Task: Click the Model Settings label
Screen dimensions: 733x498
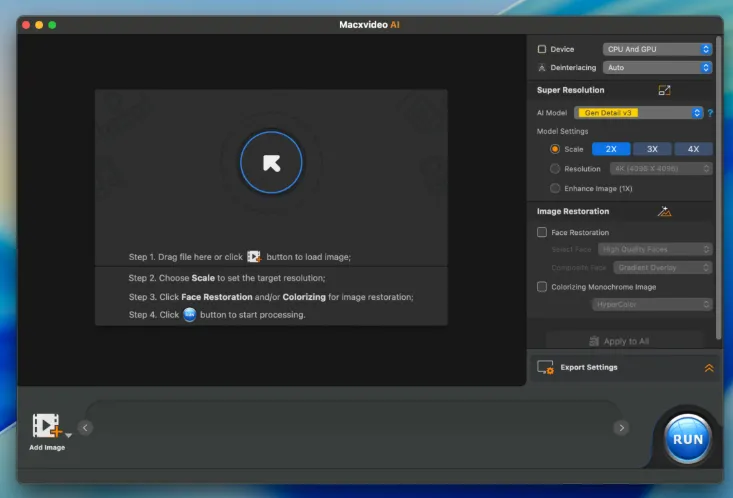Action: click(562, 131)
